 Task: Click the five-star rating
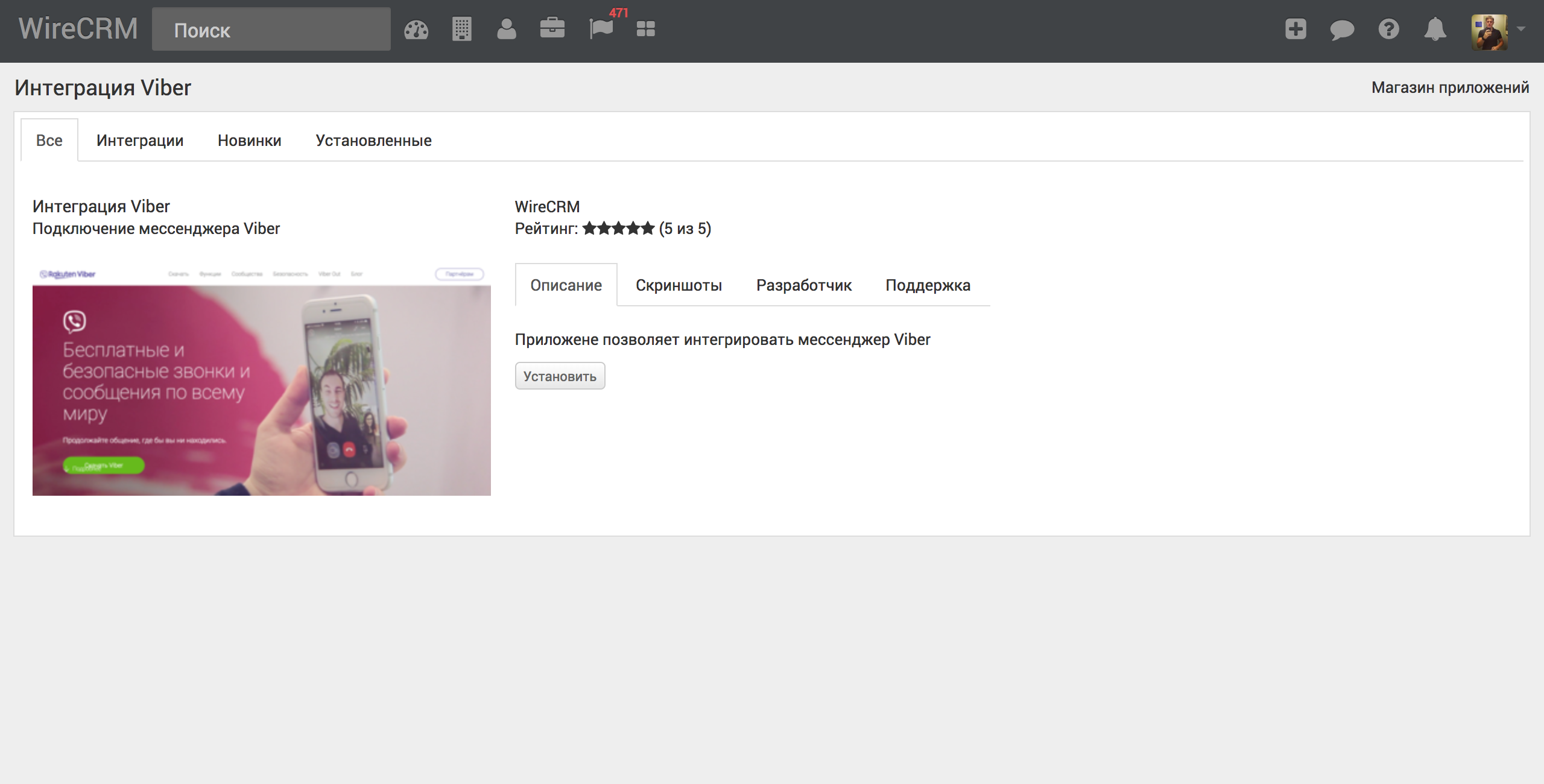(x=618, y=229)
